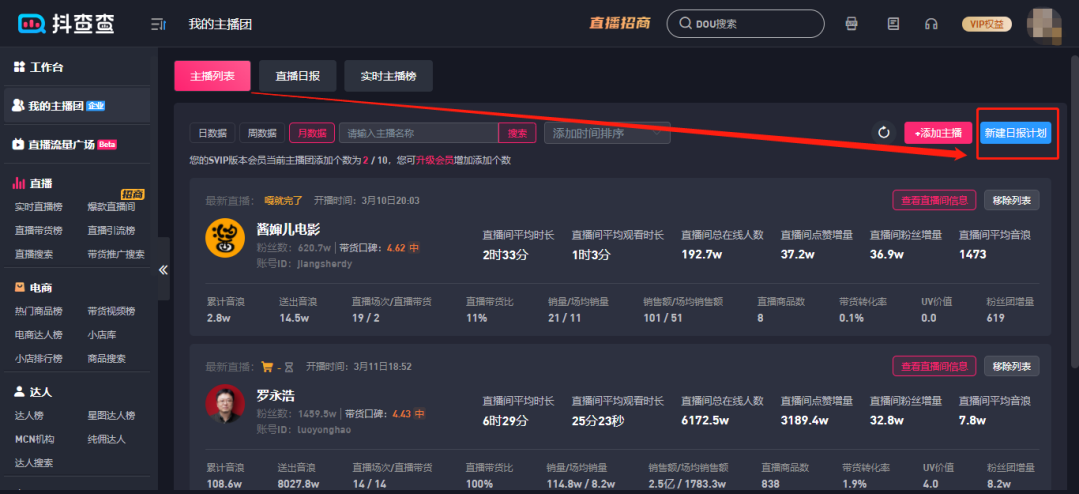Open the 添加时间排序 dropdown
1079x494 pixels.
tap(606, 133)
